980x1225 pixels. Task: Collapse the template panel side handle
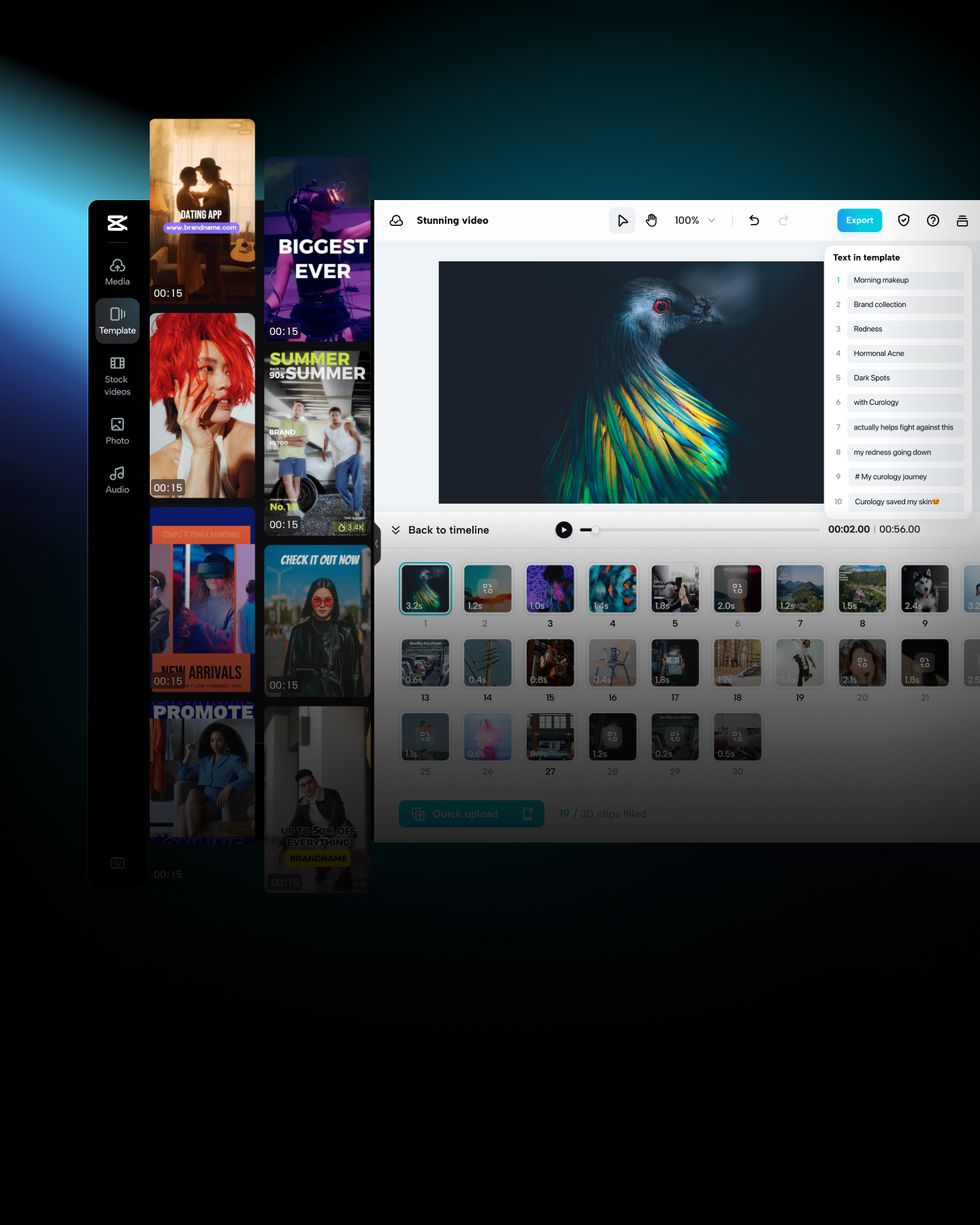tap(376, 544)
